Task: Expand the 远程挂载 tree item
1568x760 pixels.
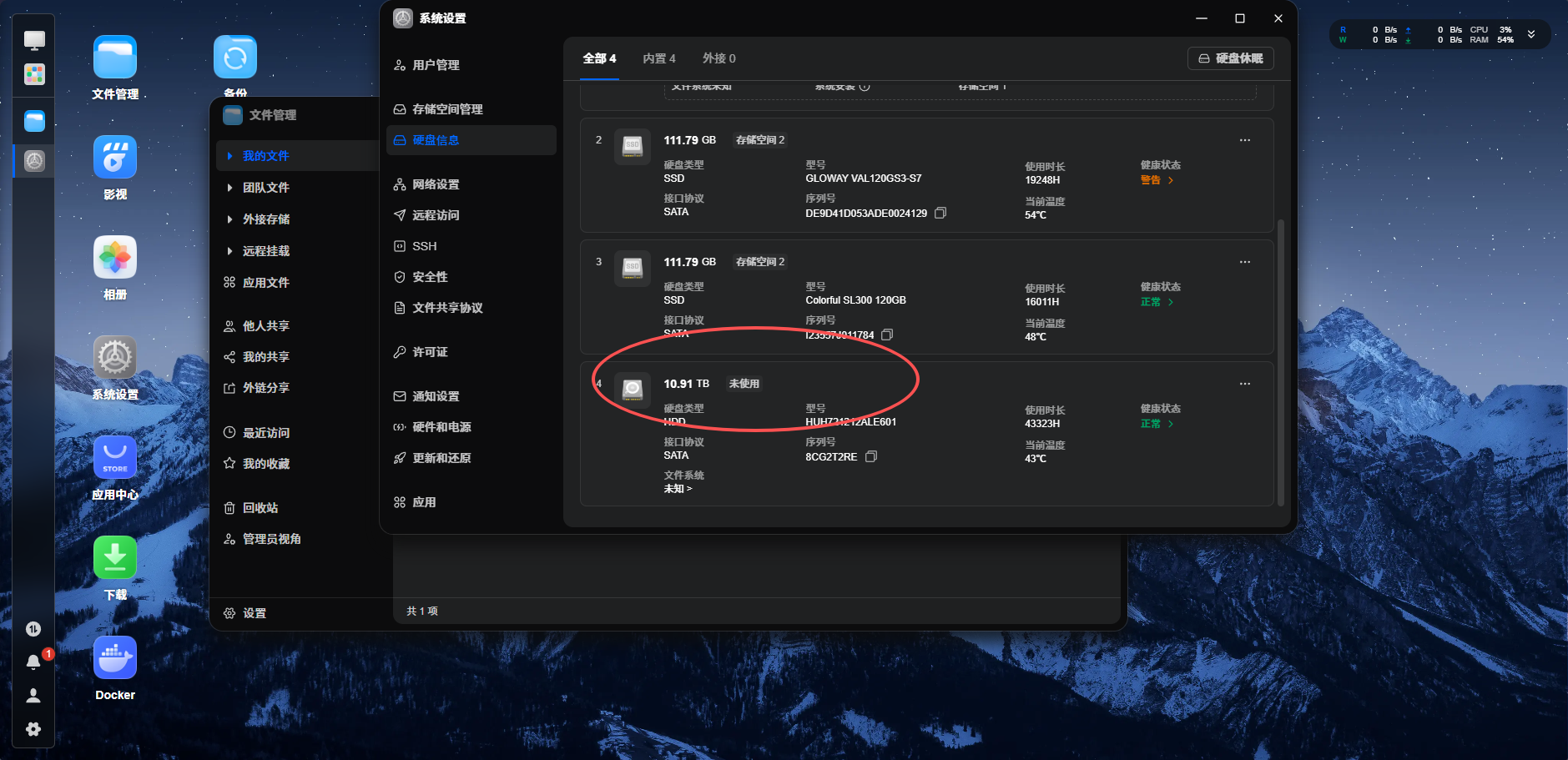Action: tap(229, 251)
